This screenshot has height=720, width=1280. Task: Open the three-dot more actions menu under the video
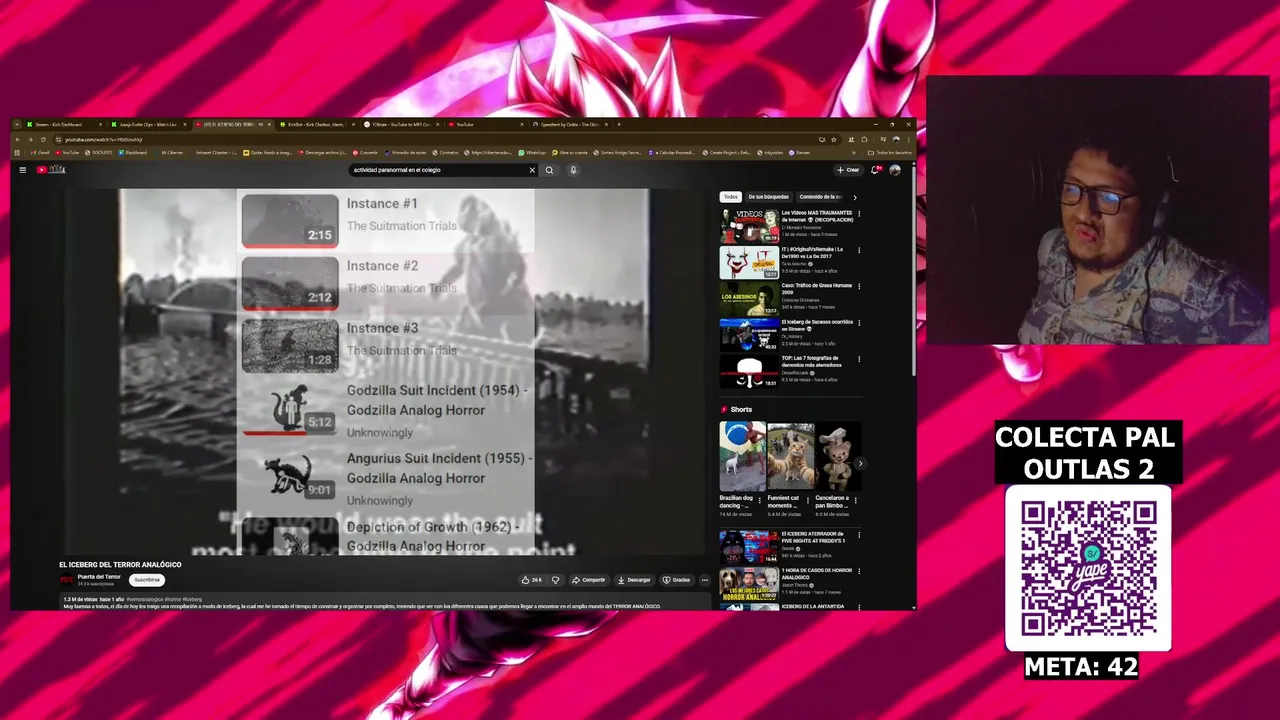pos(704,580)
